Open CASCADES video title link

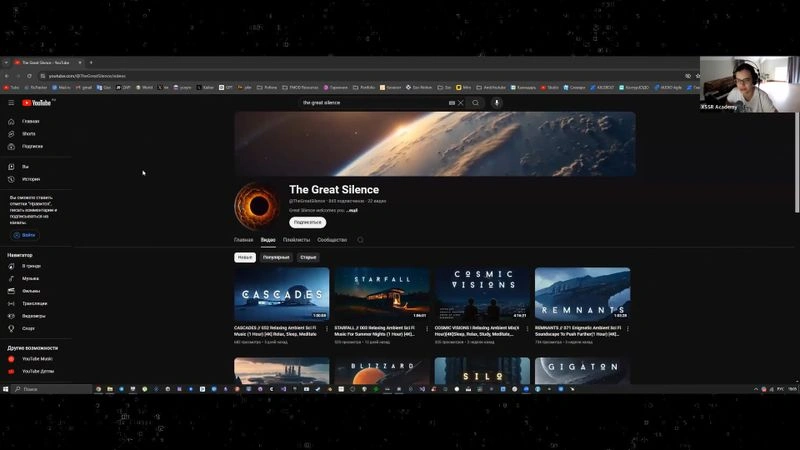click(276, 331)
